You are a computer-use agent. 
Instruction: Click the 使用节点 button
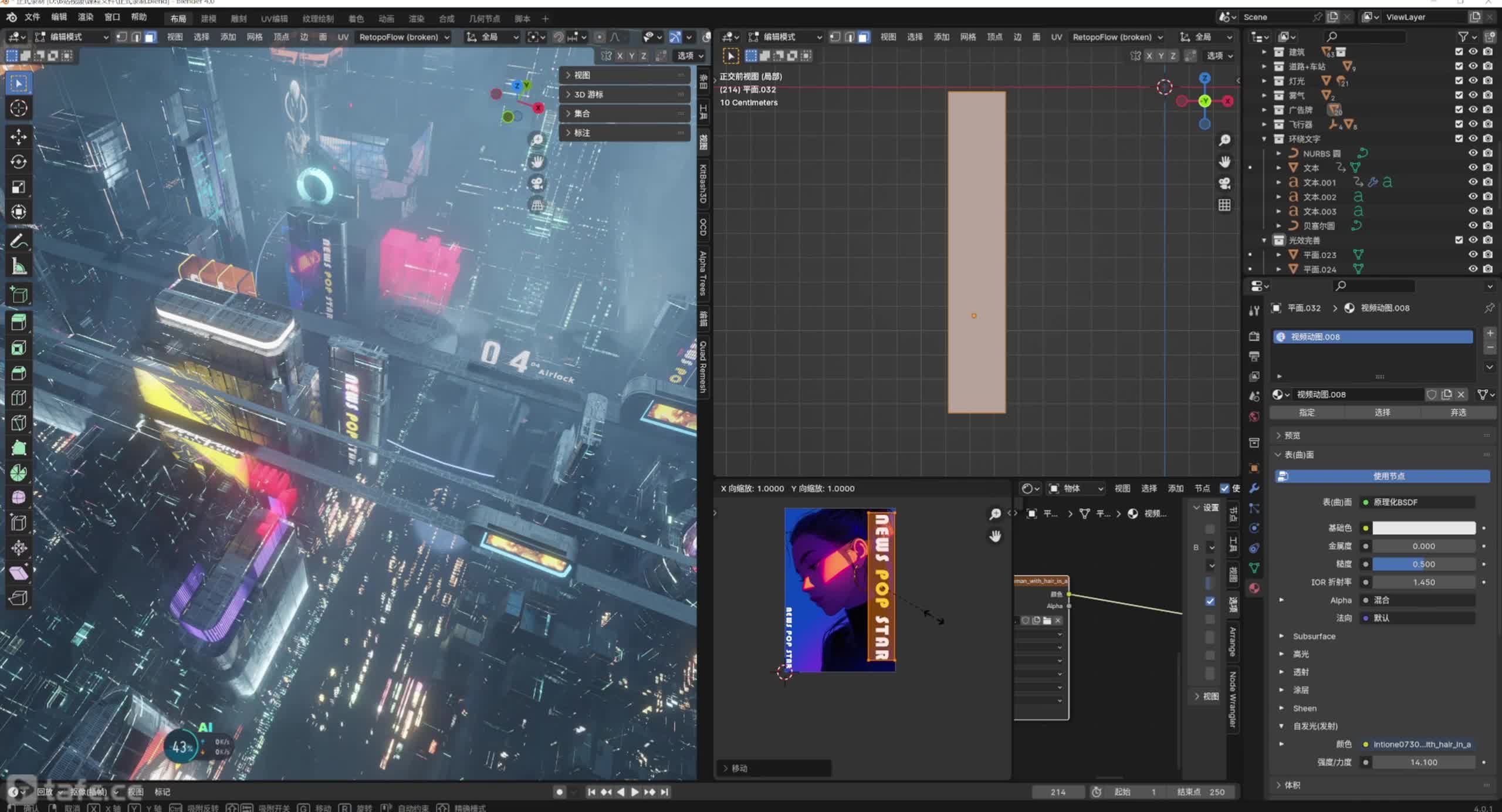coord(1383,476)
